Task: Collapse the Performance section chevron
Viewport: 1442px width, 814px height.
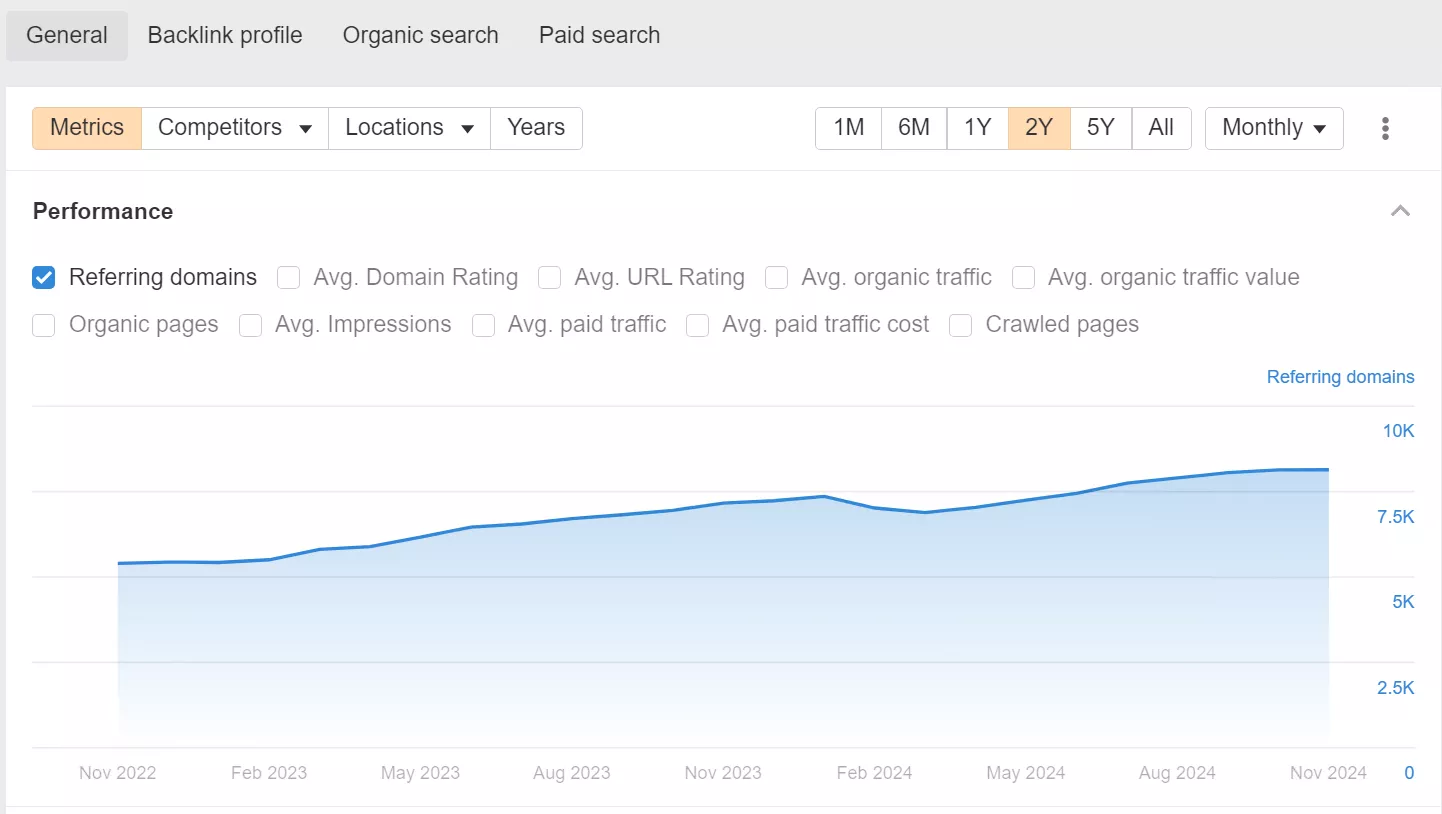Action: click(x=1401, y=211)
